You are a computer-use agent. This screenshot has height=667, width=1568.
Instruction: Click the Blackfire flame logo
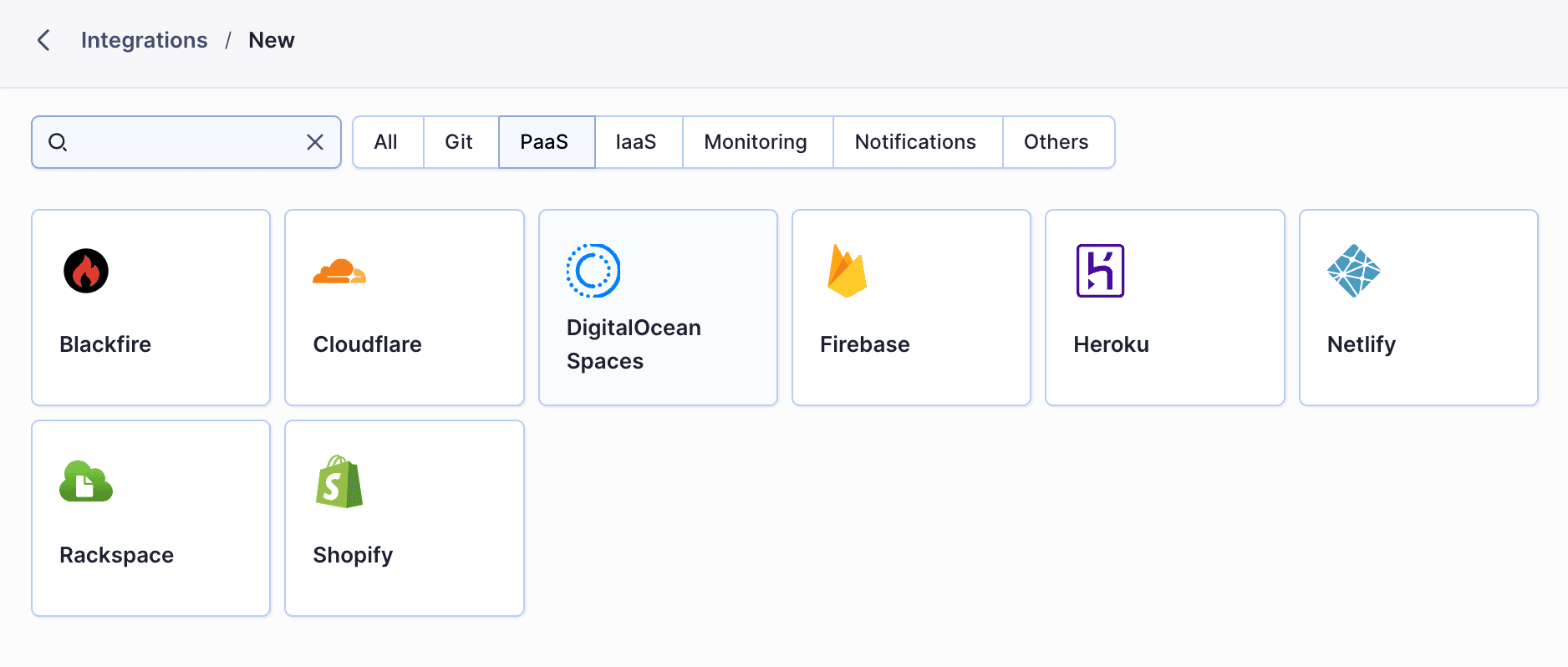pos(86,271)
